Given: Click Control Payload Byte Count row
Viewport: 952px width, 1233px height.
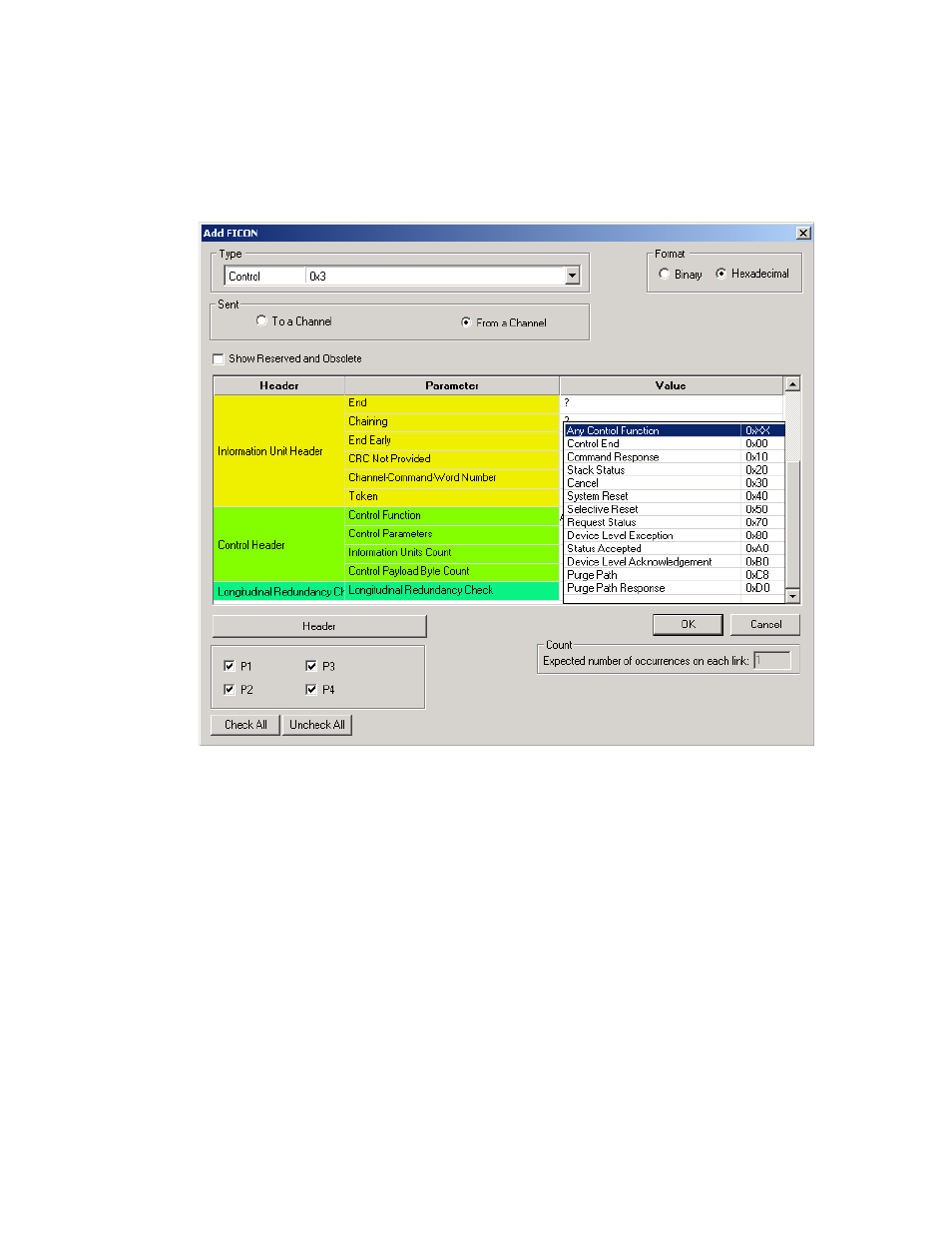Looking at the screenshot, I should point(452,571).
